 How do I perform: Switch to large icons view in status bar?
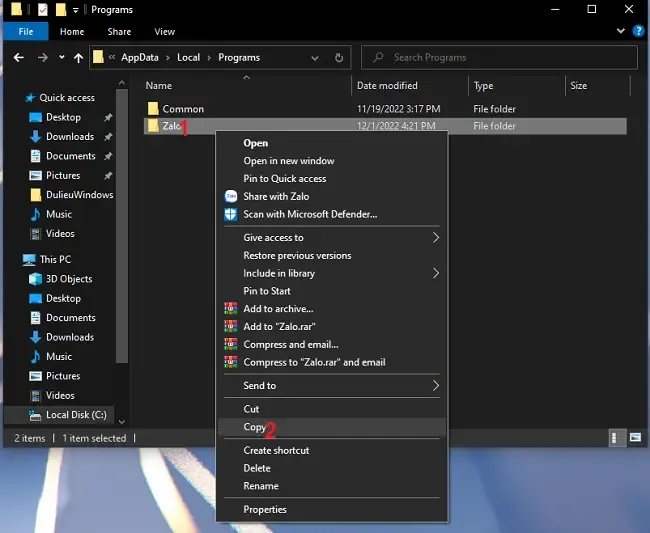pos(635,438)
